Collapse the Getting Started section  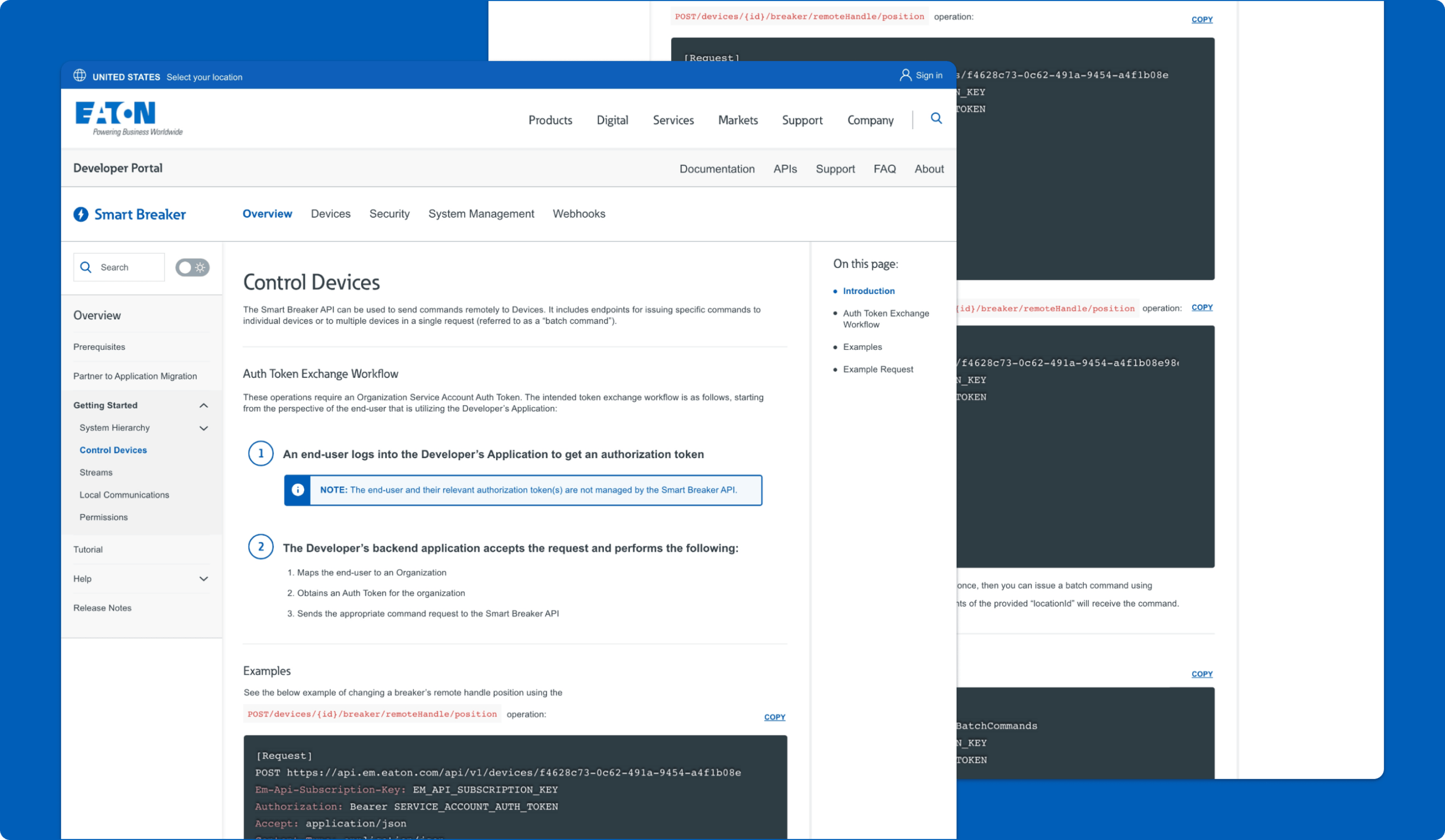click(204, 406)
